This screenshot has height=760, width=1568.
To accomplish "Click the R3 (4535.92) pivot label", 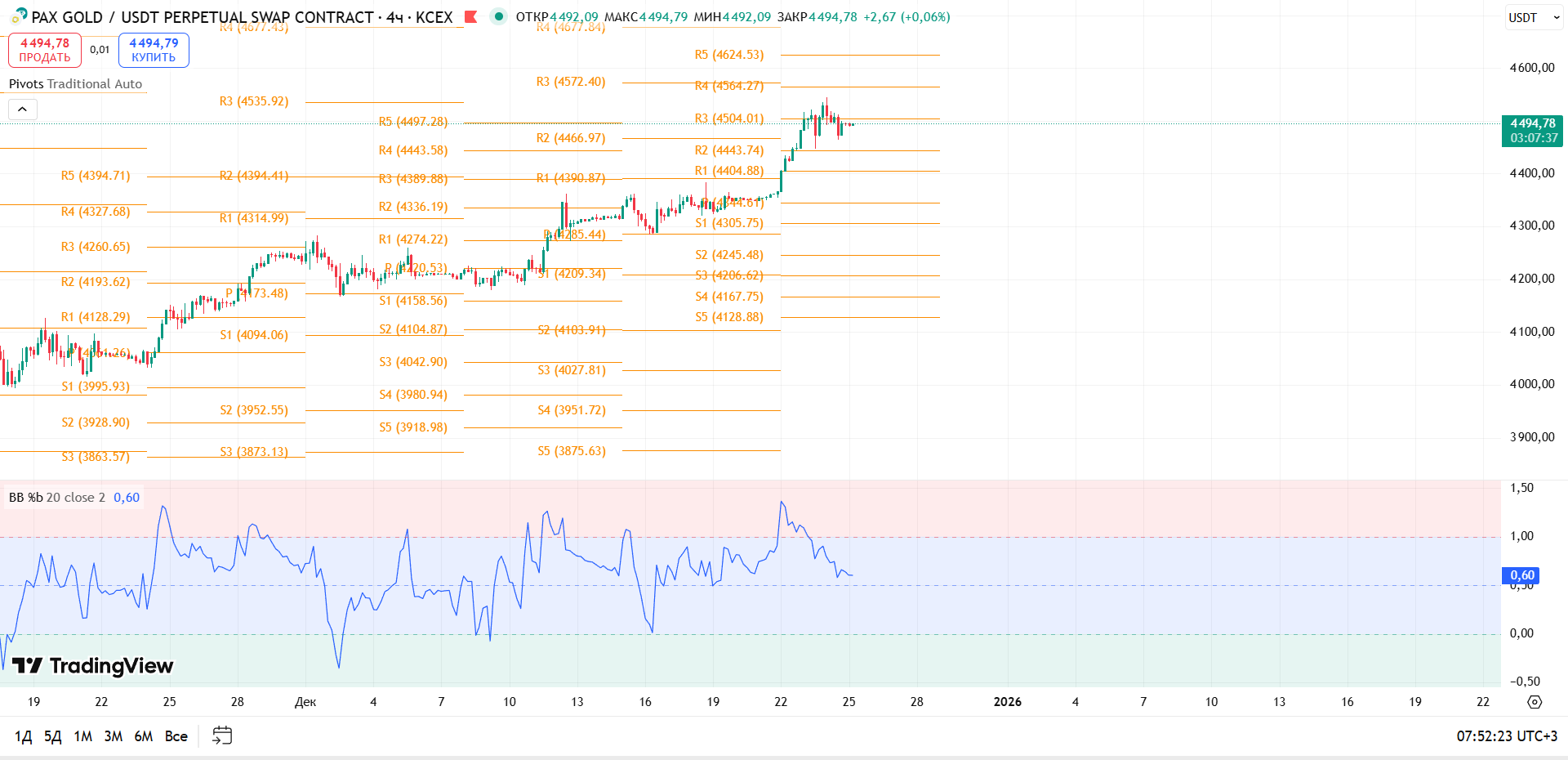I will click(x=254, y=101).
